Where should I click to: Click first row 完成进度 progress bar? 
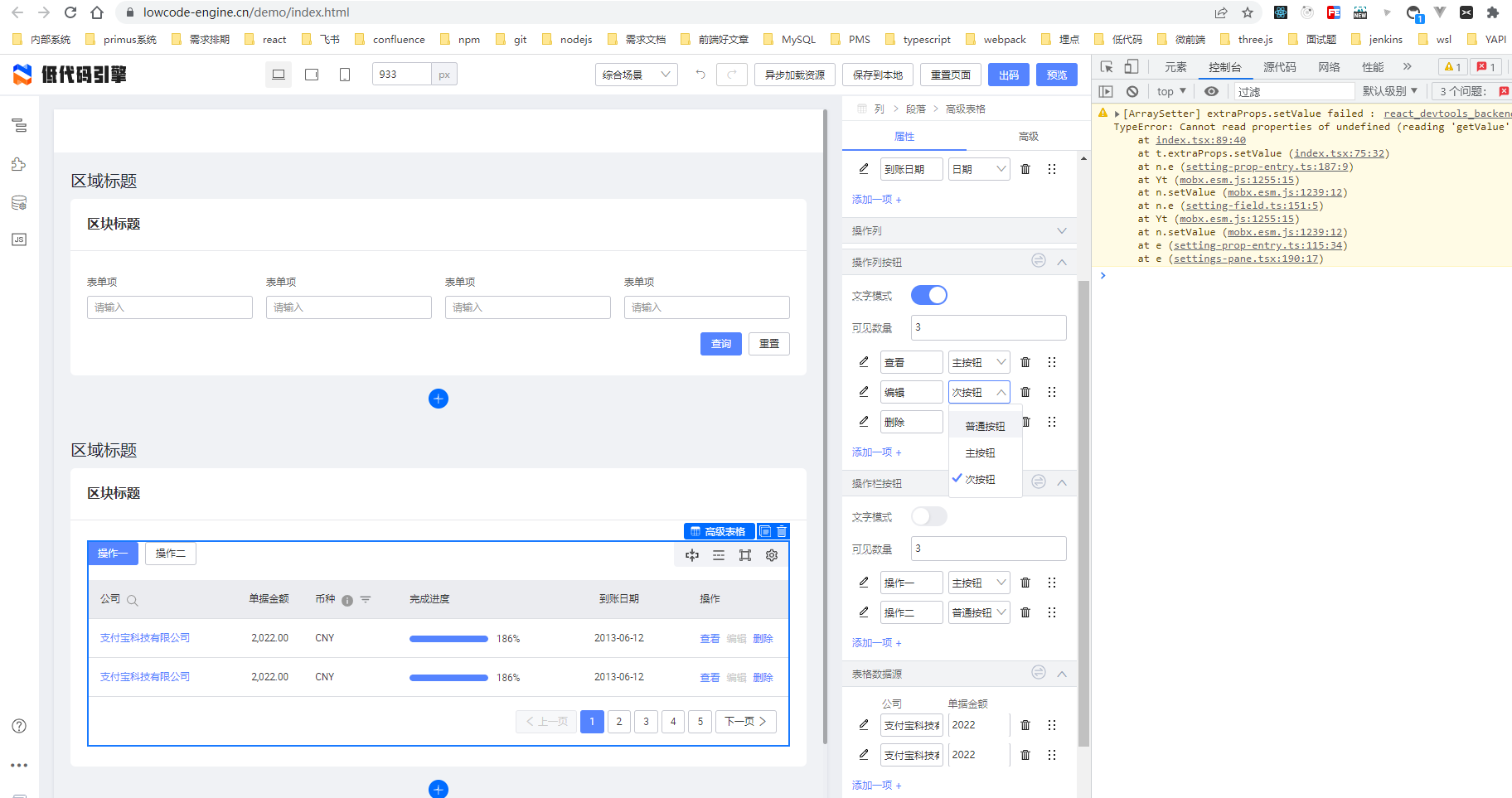pos(448,639)
